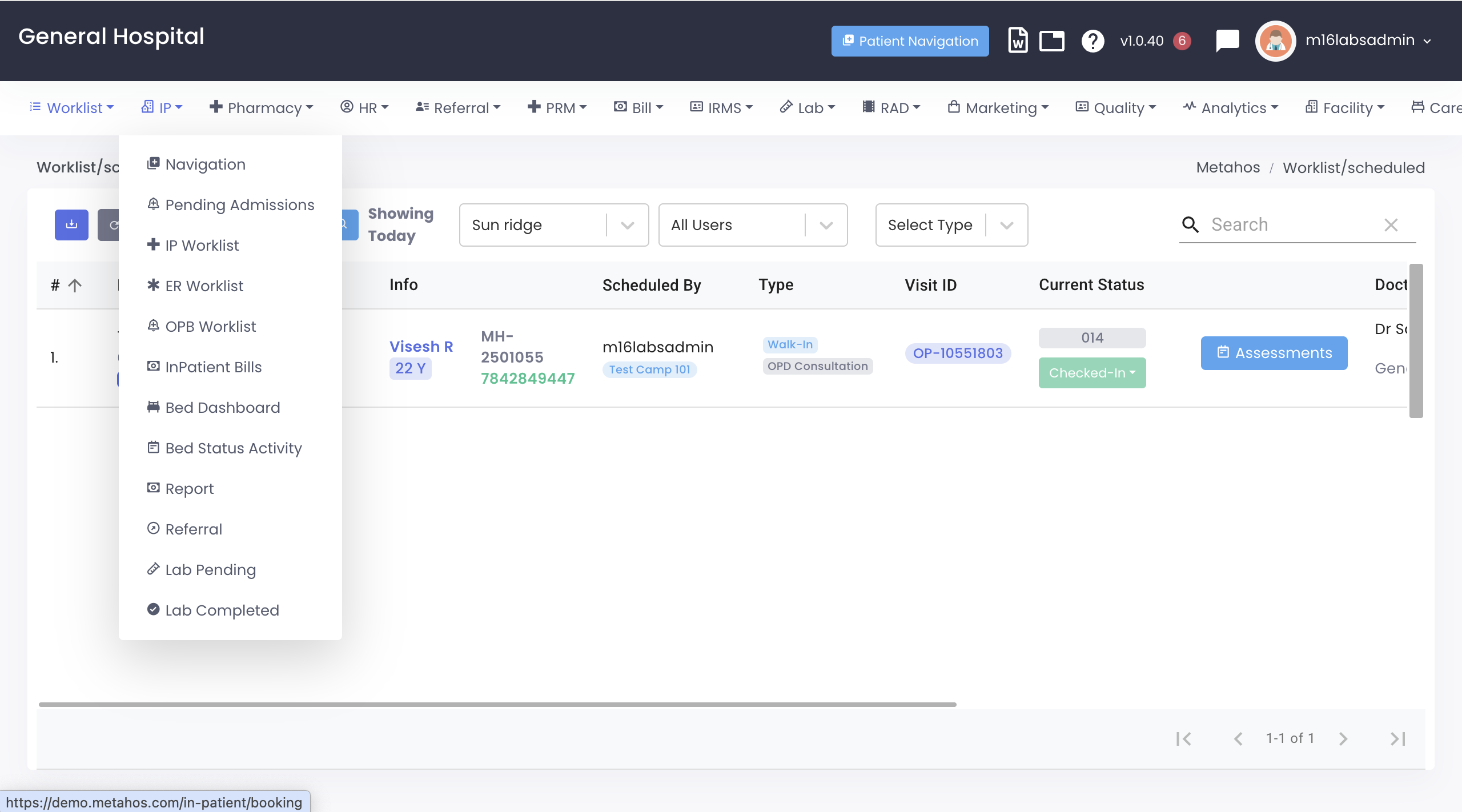Expand the Sun ridge location dropdown

pos(627,225)
